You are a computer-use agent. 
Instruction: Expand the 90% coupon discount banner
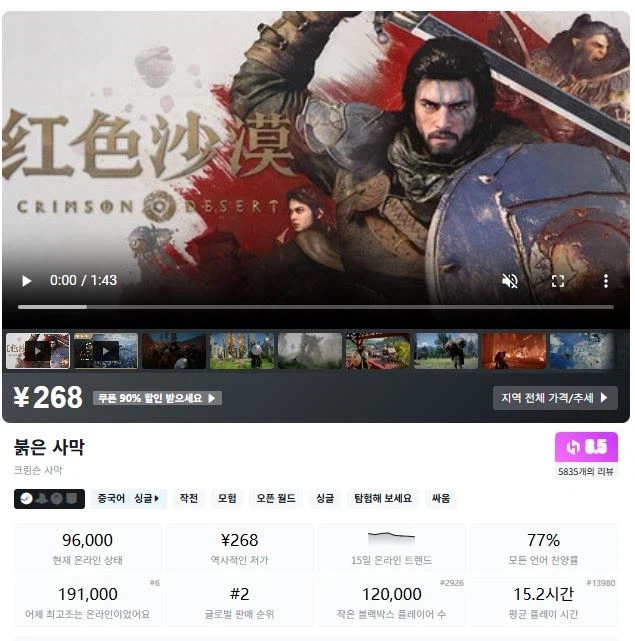pyautogui.click(x=157, y=398)
